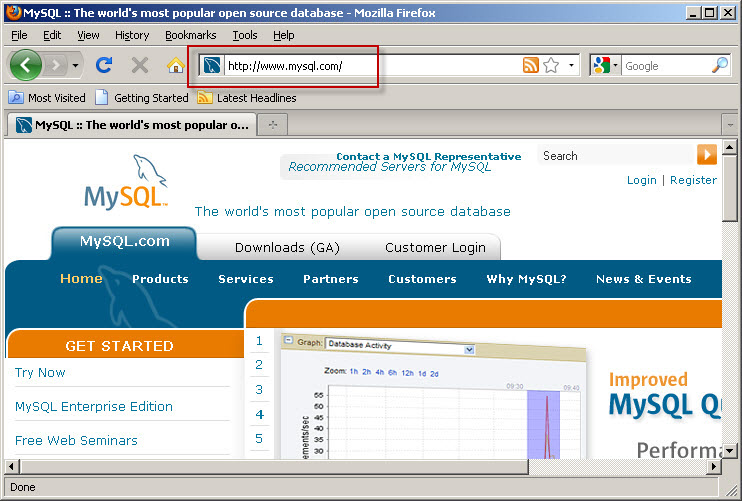Click Recommended Servers for MySQL link
The width and height of the screenshot is (742, 501).
(x=389, y=167)
